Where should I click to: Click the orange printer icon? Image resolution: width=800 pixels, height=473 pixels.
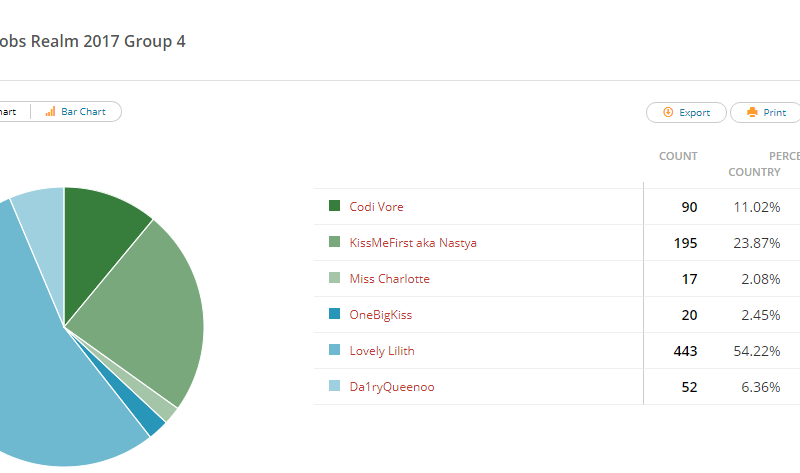752,112
